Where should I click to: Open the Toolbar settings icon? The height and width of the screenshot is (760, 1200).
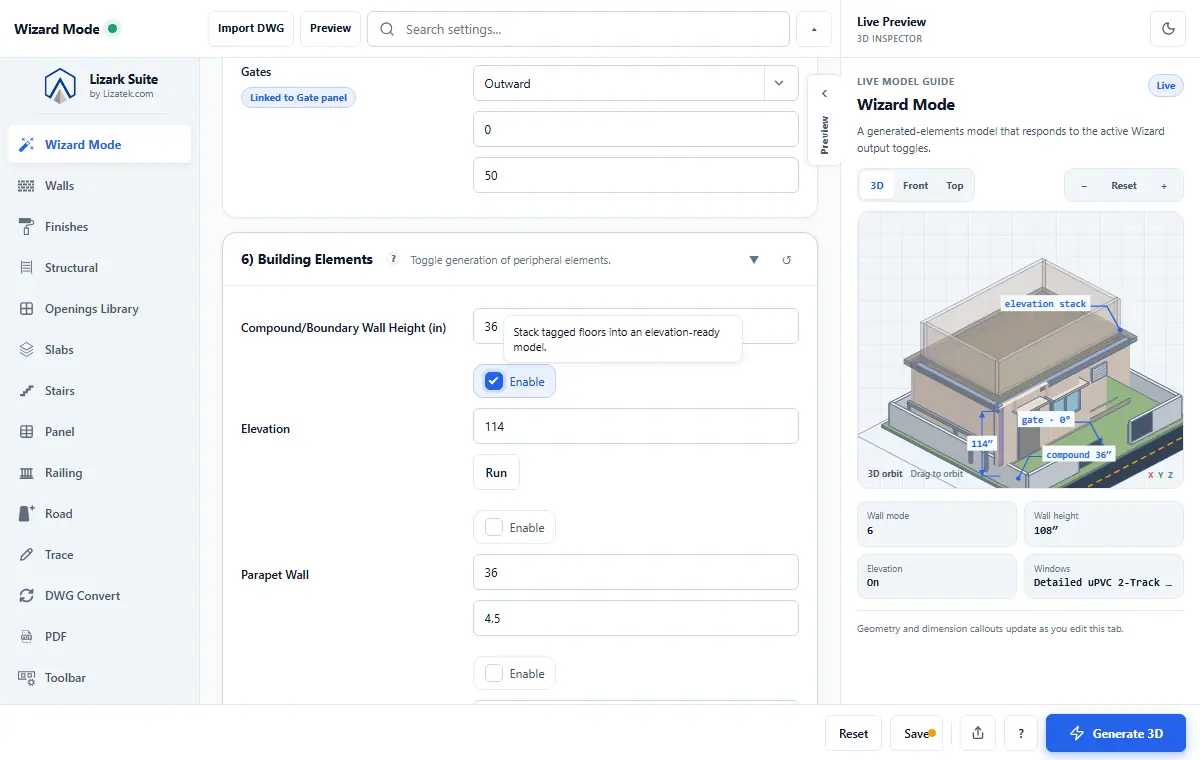27,678
